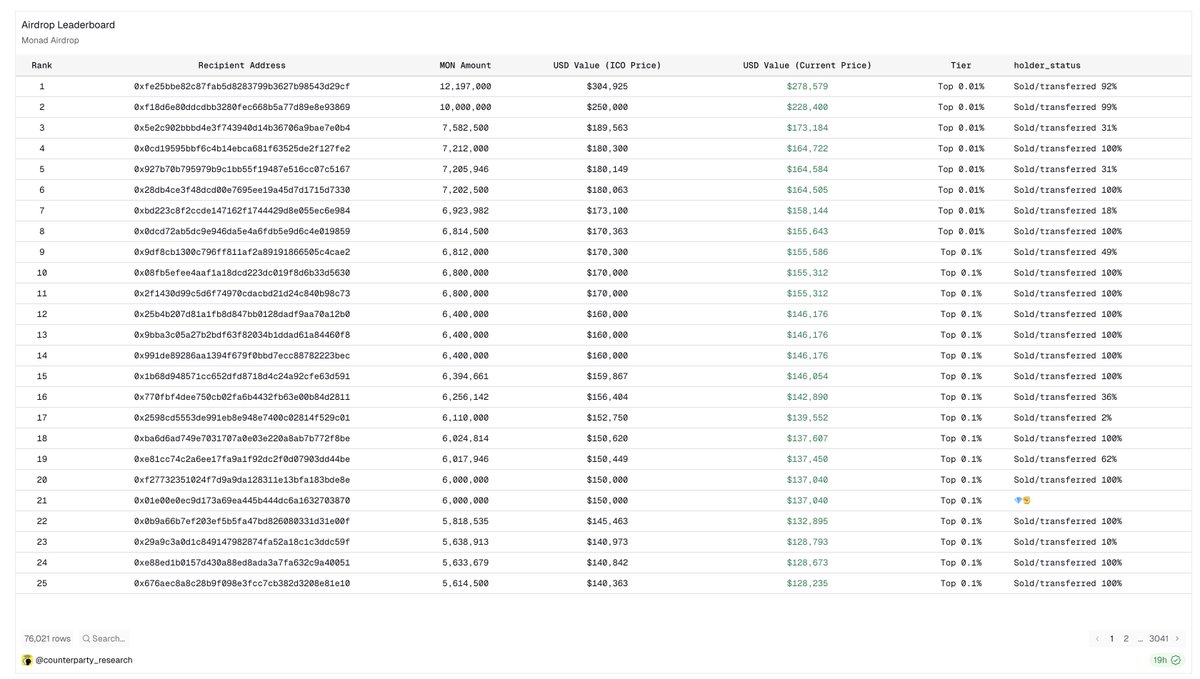Click Sold/transferred 99% status
The image size is (1200, 679).
1065,107
